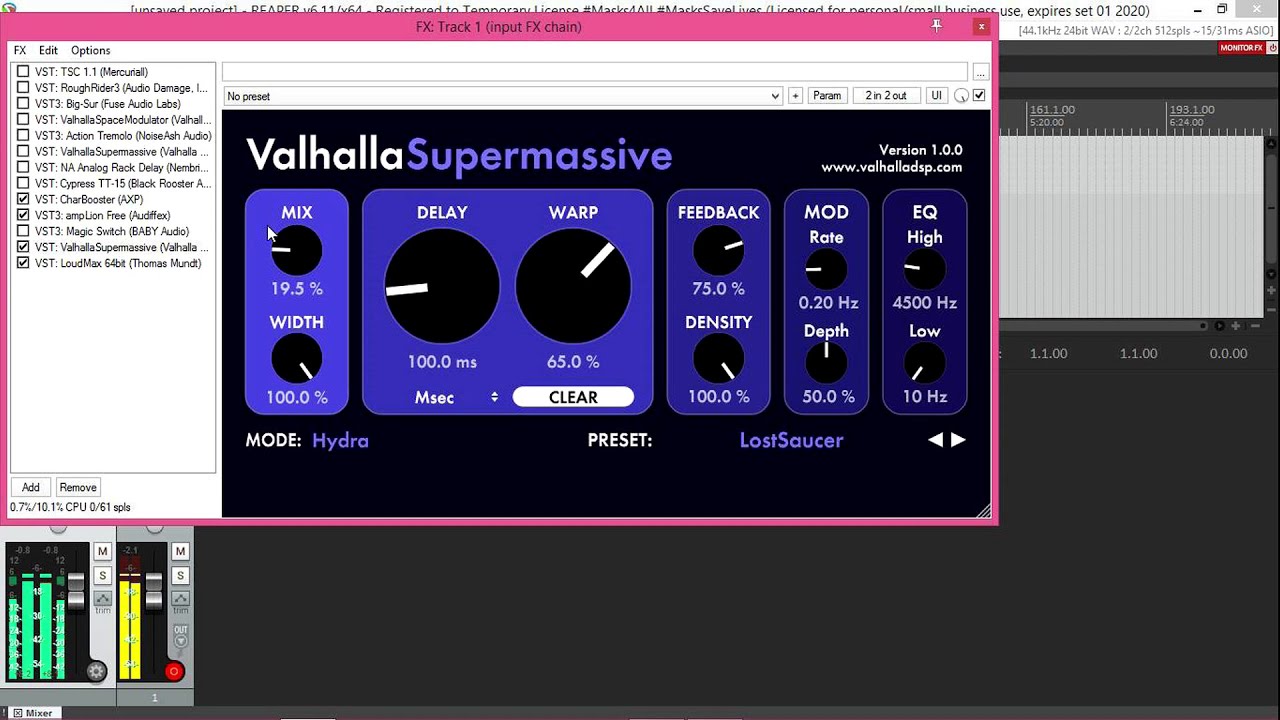Click the Param button

click(x=827, y=96)
